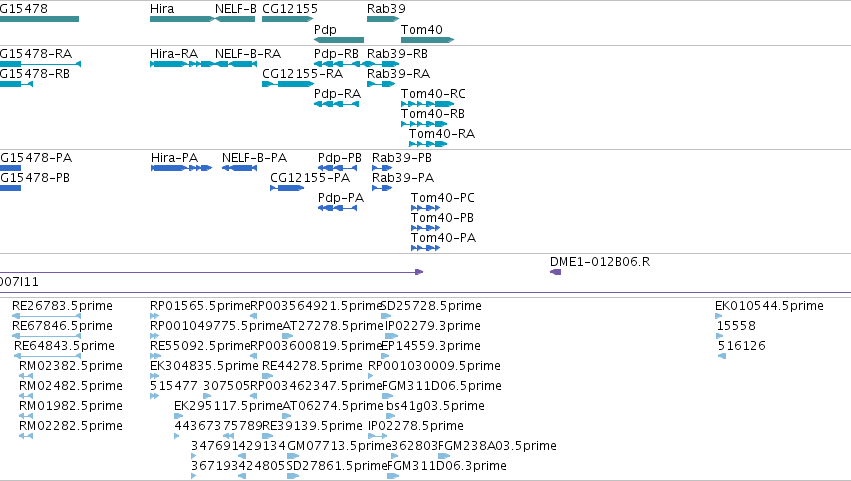This screenshot has height=481, width=851.
Task: Click the EK010544.5prime EST label
Action: [769, 306]
